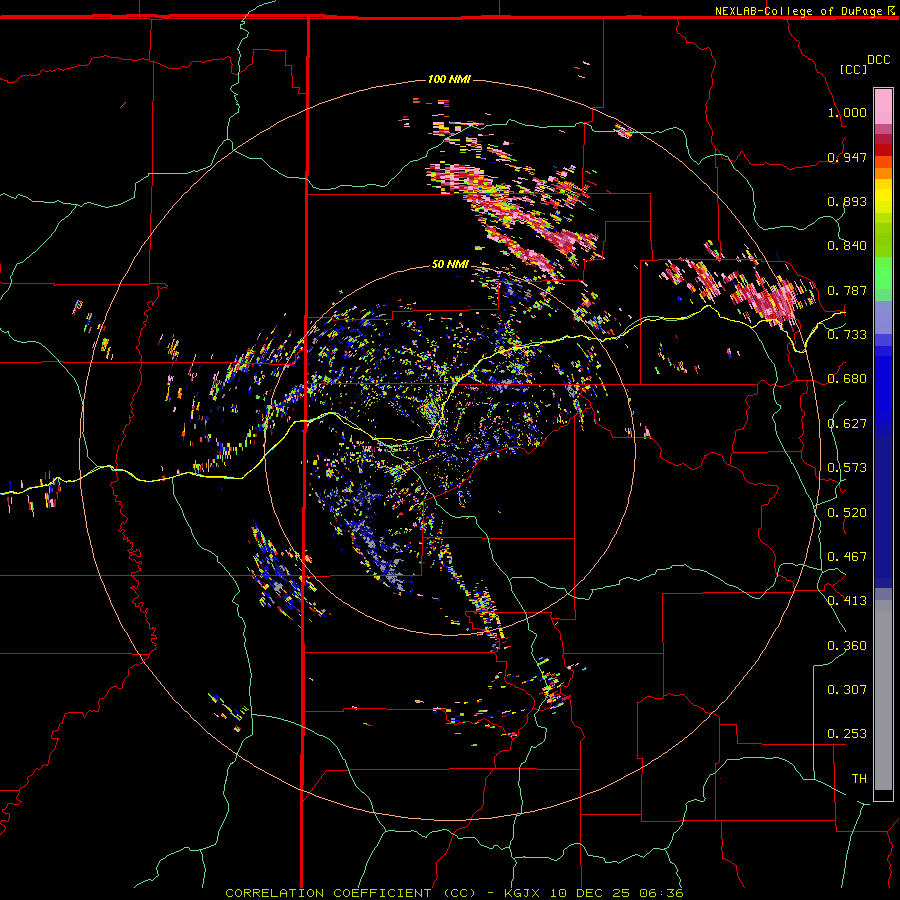Click the TH threshold label on scale

pos(859,779)
